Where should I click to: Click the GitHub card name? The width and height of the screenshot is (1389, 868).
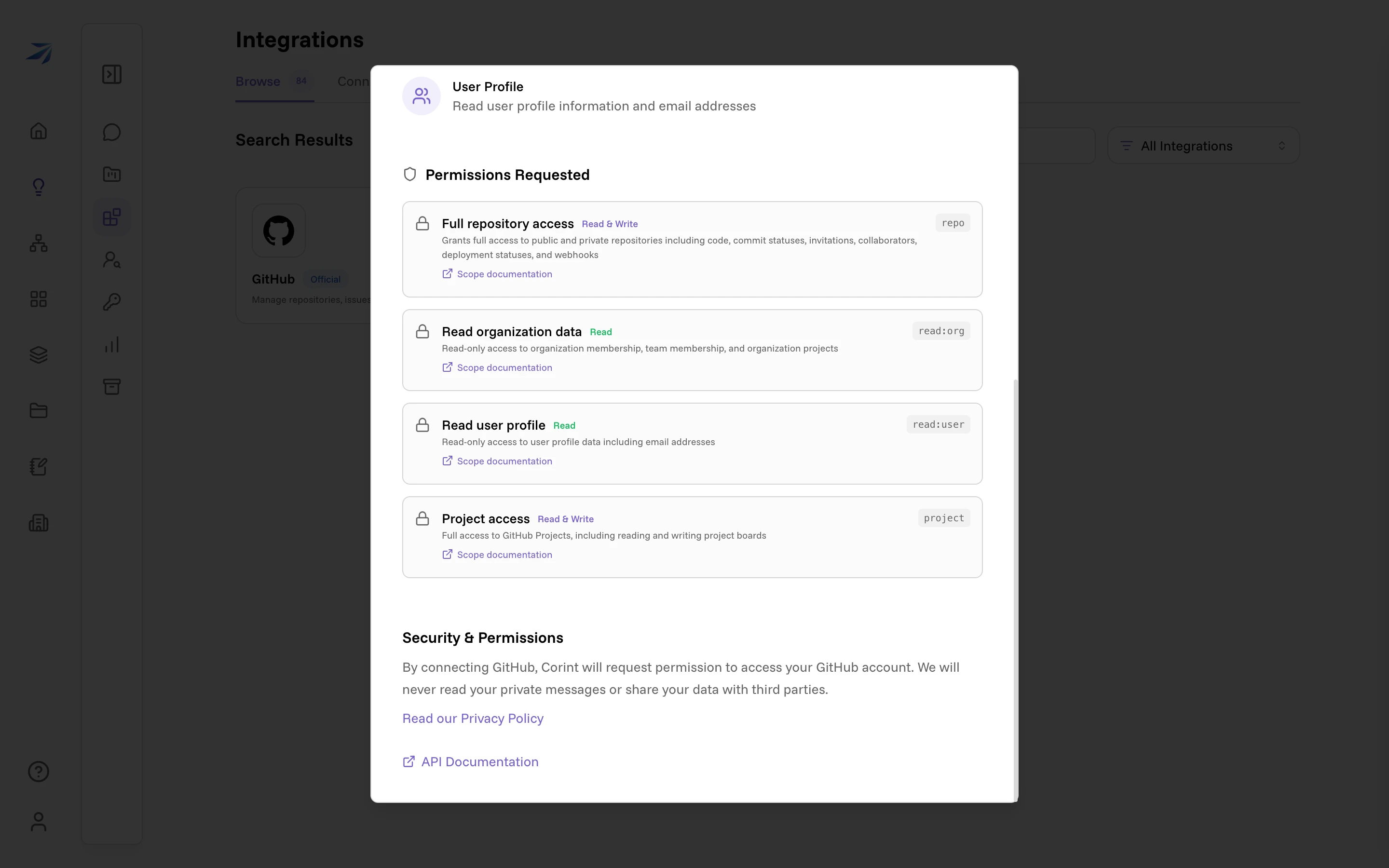[x=273, y=279]
